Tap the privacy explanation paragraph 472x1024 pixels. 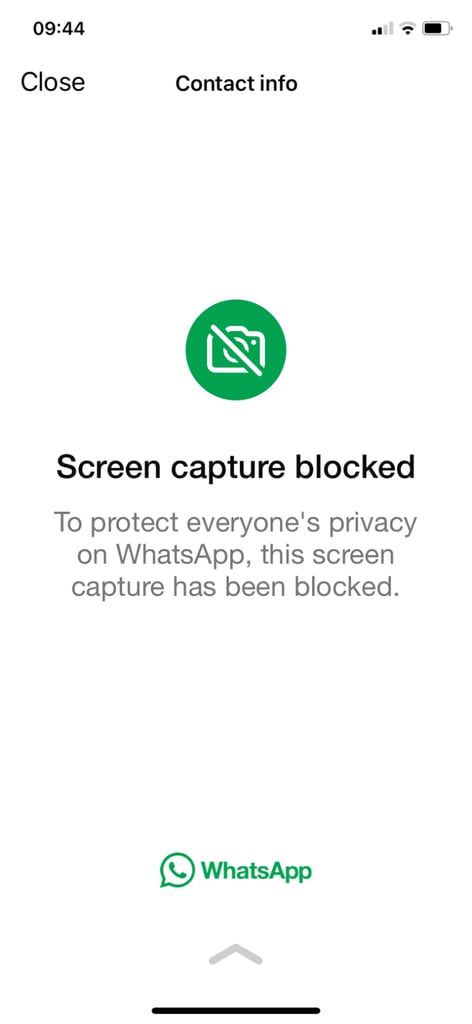coord(235,555)
